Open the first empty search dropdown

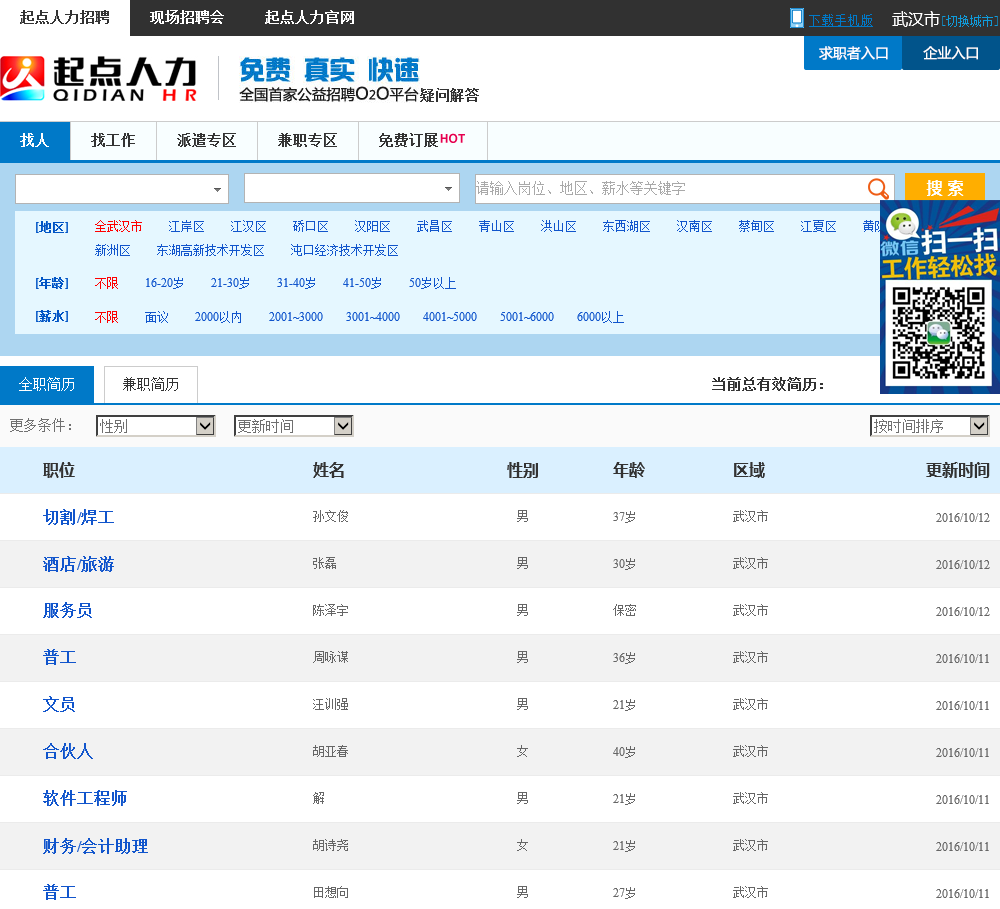click(121, 189)
